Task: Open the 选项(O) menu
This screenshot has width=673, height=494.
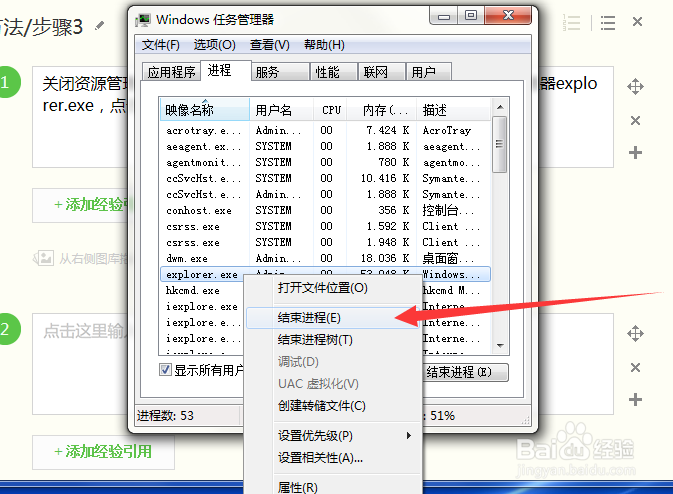Action: (214, 45)
